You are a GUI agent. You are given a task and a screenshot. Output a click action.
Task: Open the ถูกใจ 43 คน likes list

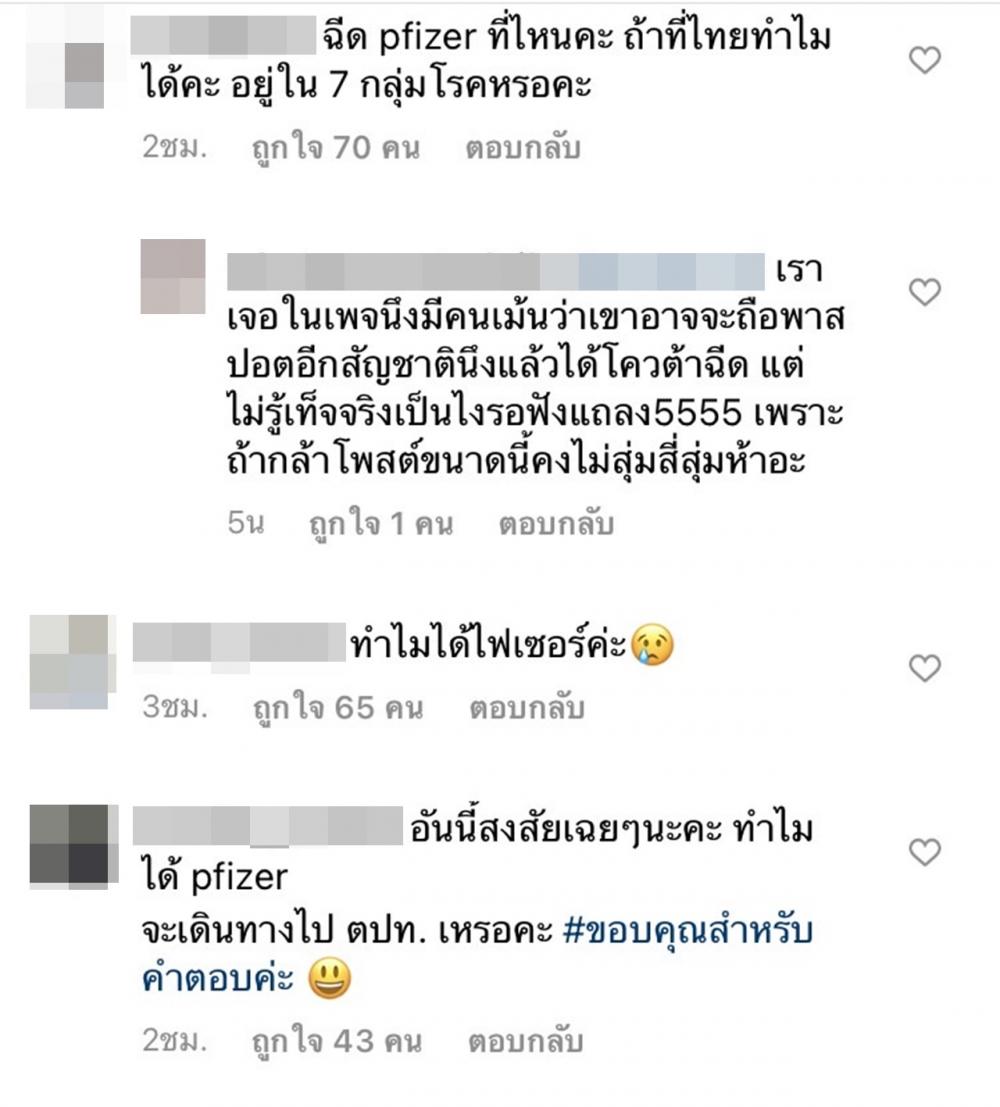[x=337, y=1041]
